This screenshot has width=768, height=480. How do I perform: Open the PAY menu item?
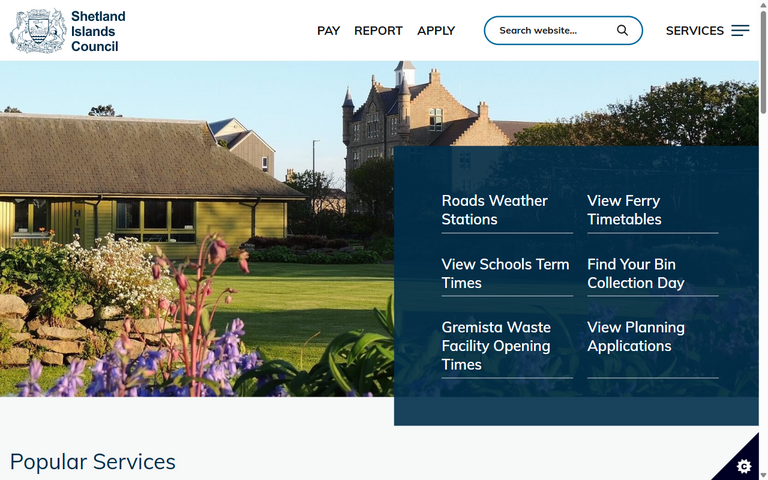click(328, 31)
